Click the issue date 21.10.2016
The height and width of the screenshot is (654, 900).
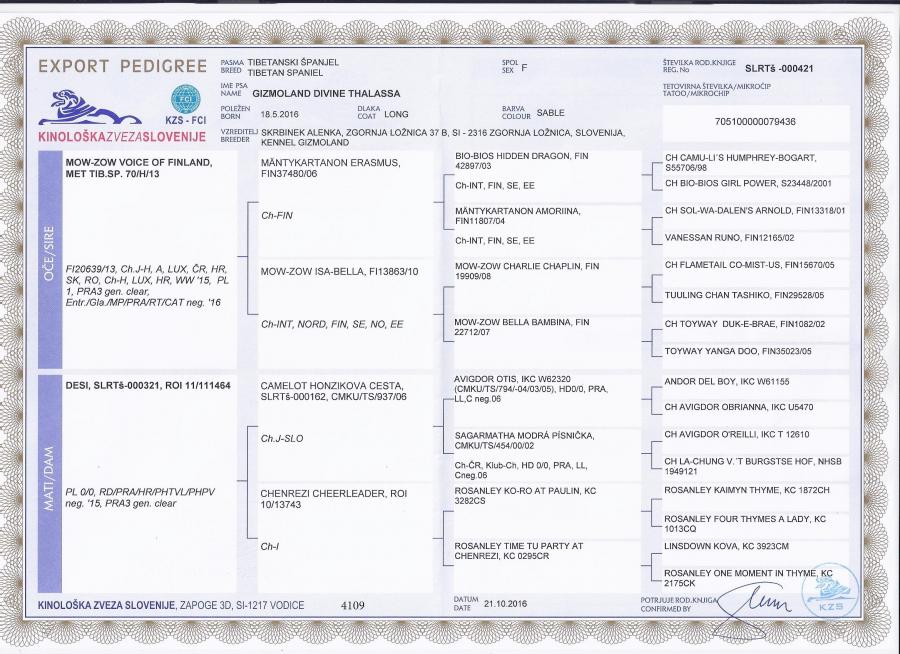505,603
